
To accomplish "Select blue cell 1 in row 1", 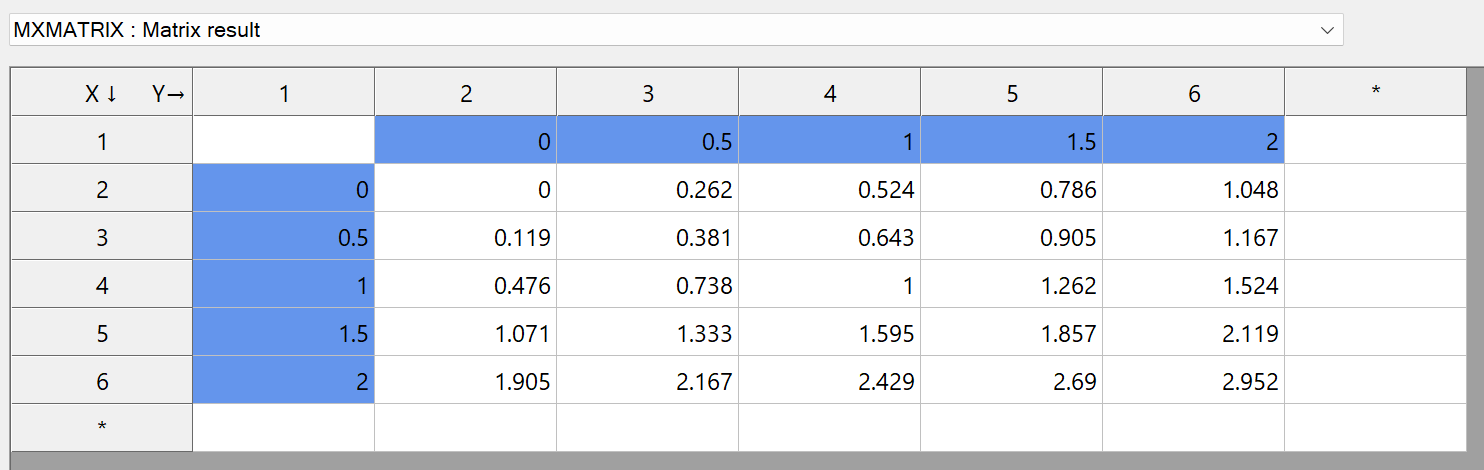I will pyautogui.click(x=830, y=141).
